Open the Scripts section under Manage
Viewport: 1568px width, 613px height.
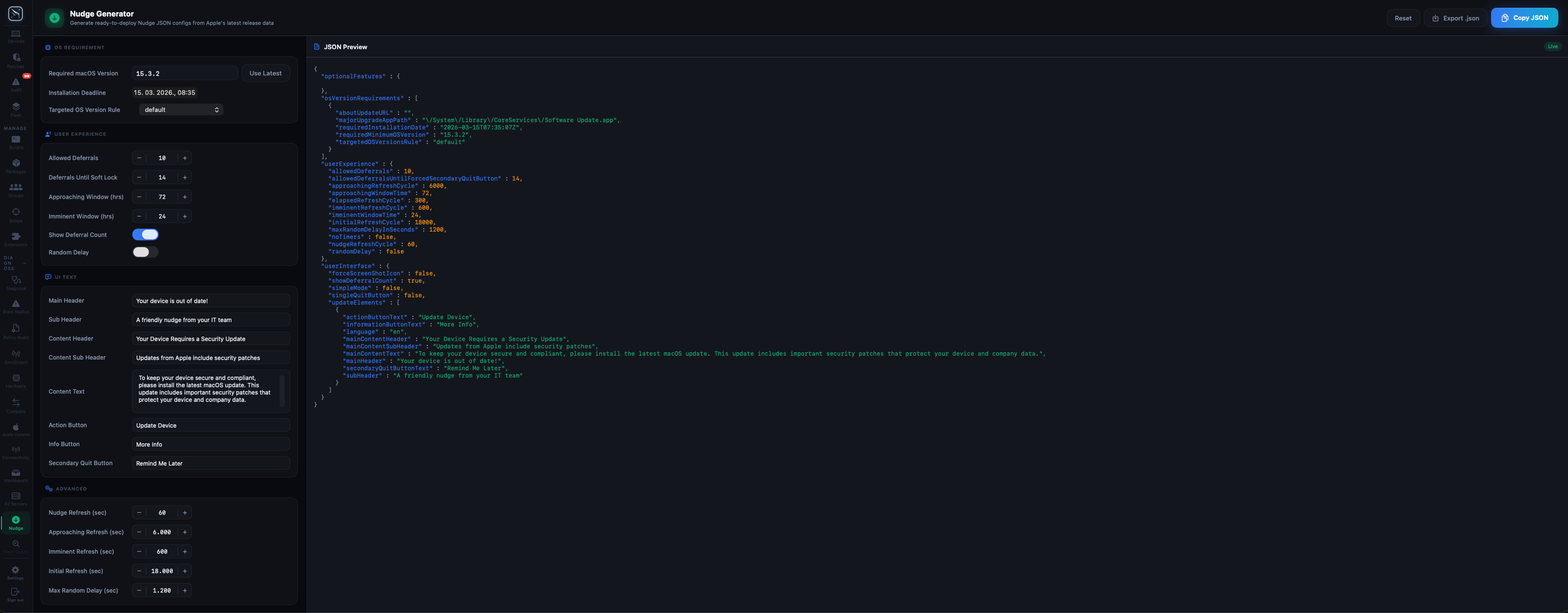pyautogui.click(x=15, y=142)
